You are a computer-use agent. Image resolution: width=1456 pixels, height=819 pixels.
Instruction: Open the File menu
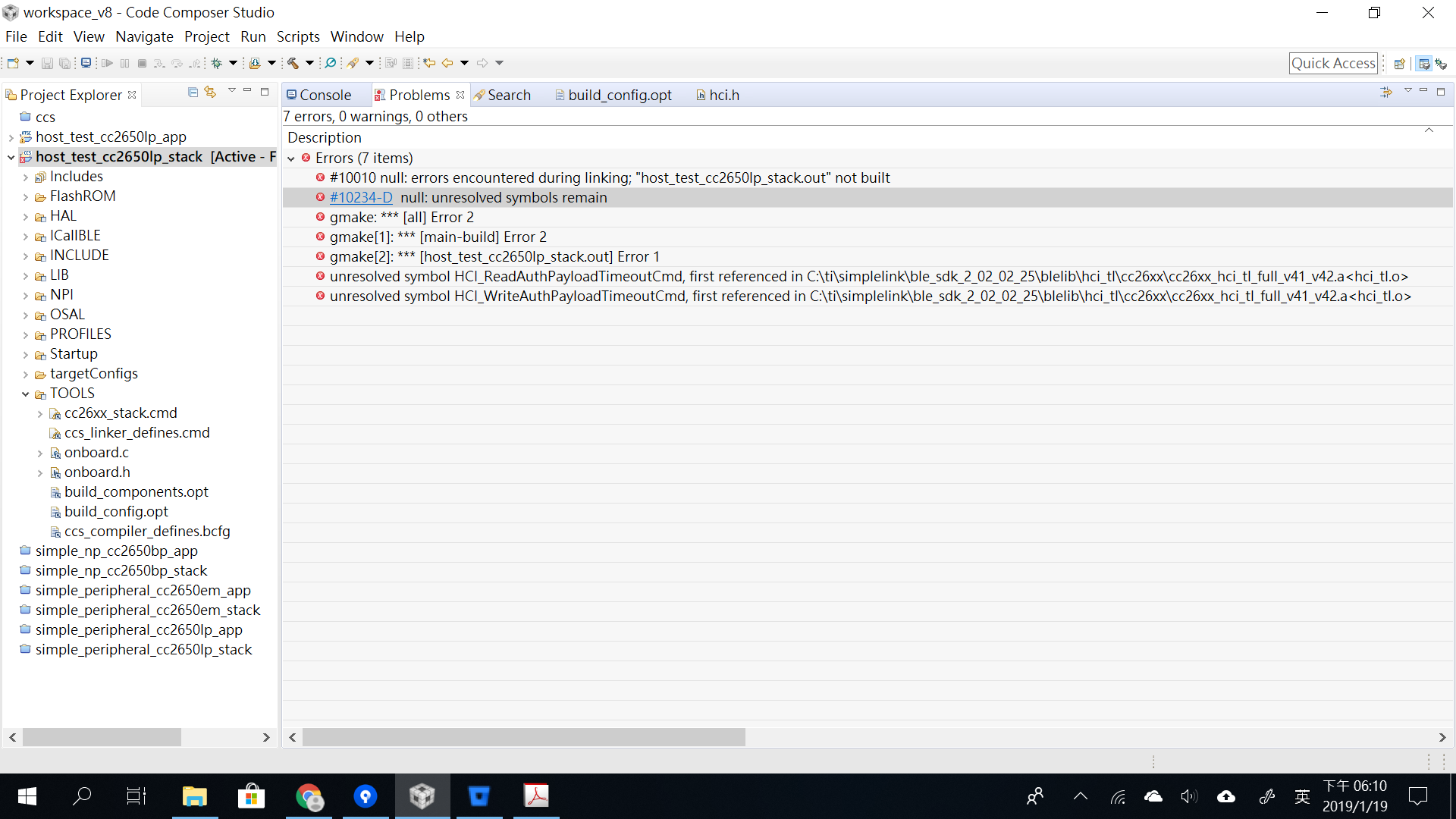16,36
